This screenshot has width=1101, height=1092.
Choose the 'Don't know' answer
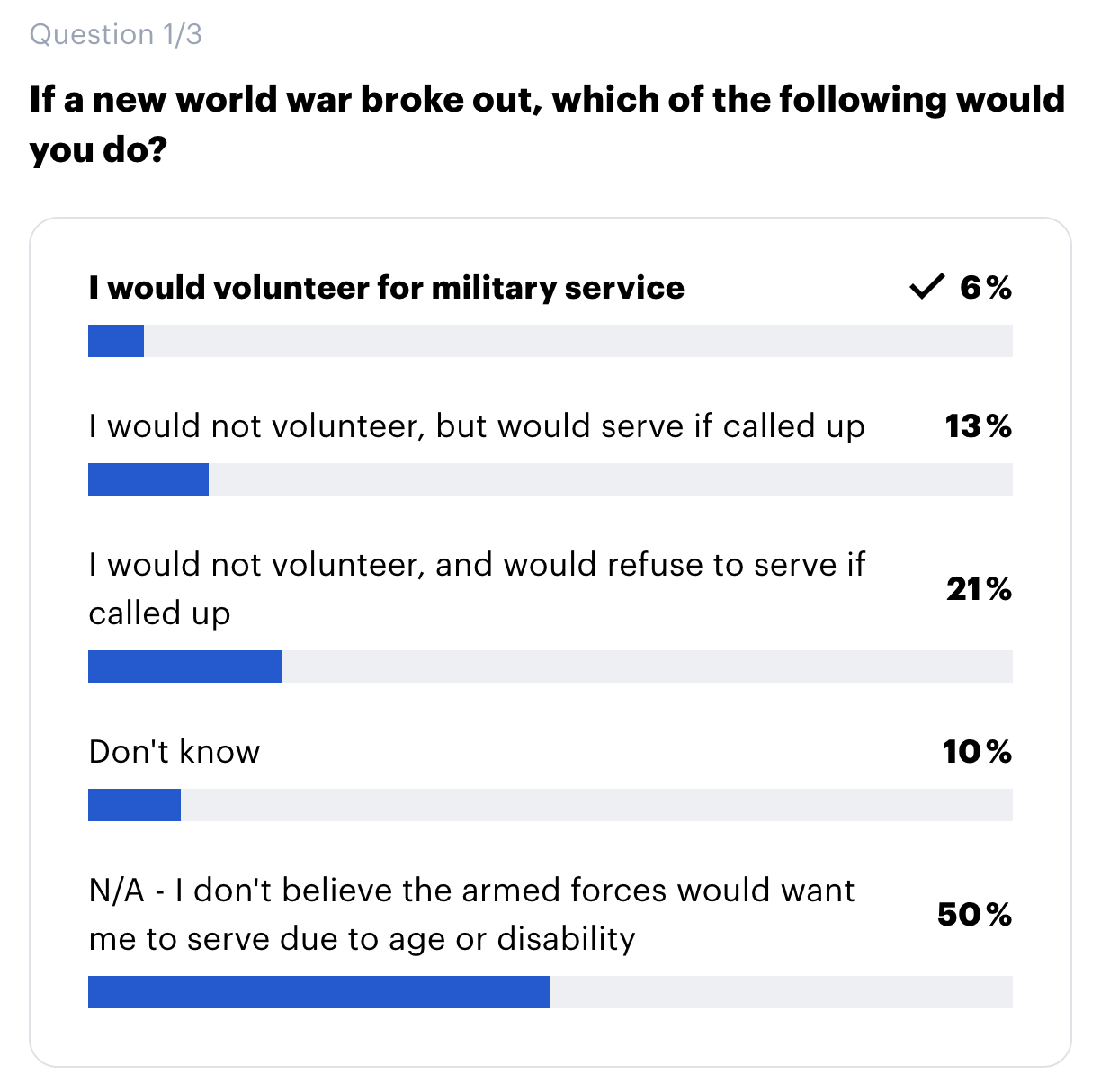(x=175, y=751)
